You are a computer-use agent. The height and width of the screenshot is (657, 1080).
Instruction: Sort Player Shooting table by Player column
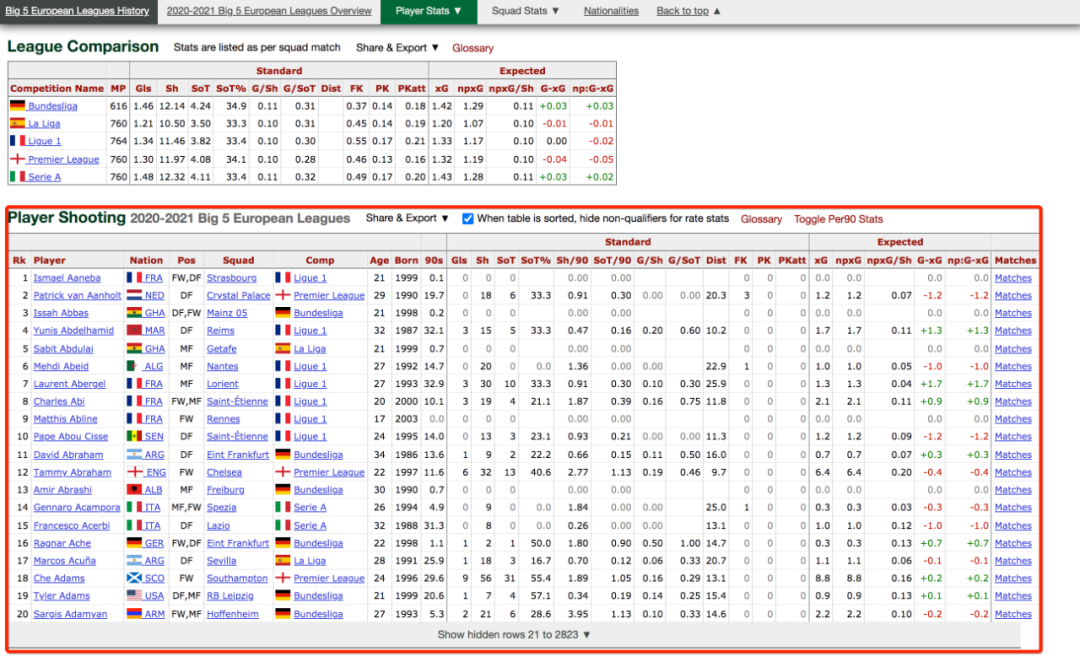click(x=50, y=260)
